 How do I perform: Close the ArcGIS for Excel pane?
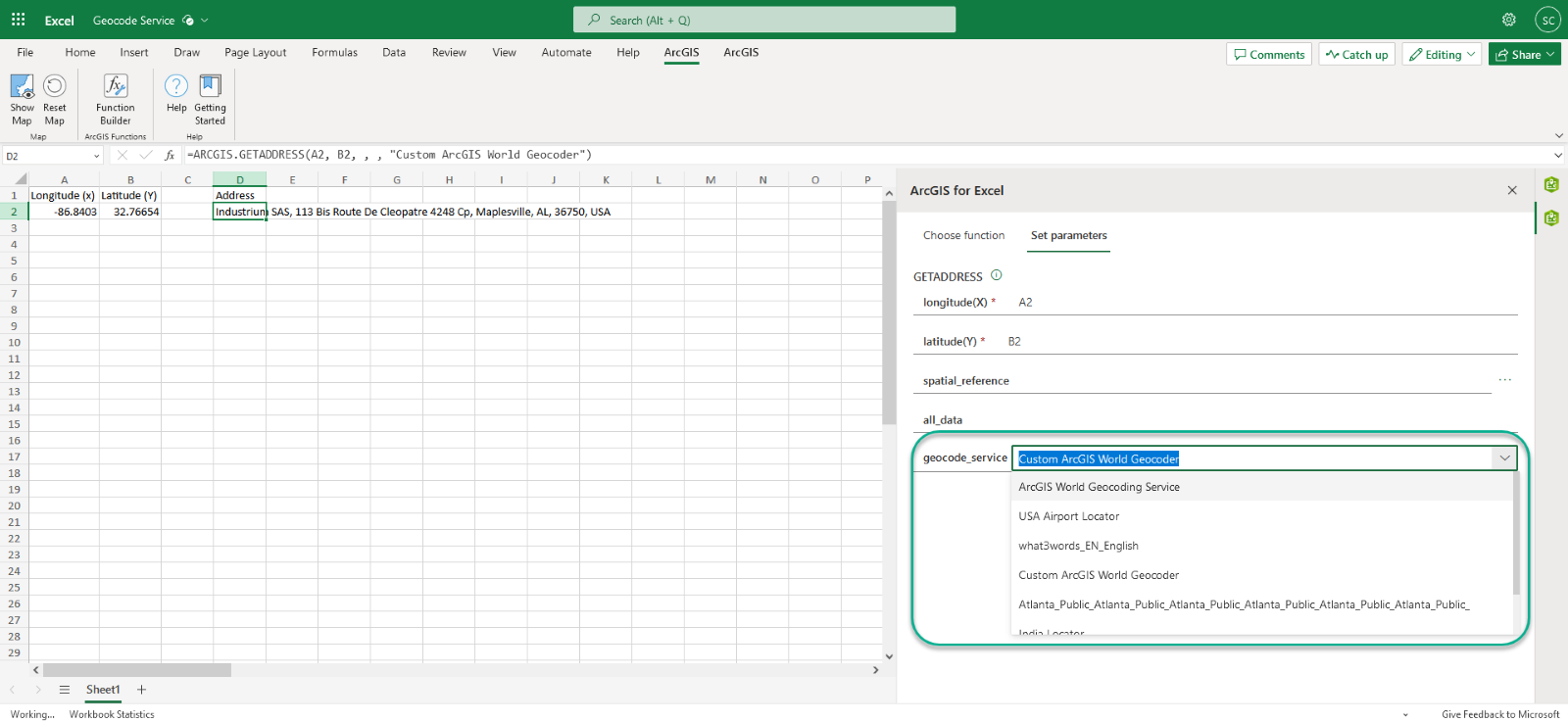pyautogui.click(x=1512, y=190)
